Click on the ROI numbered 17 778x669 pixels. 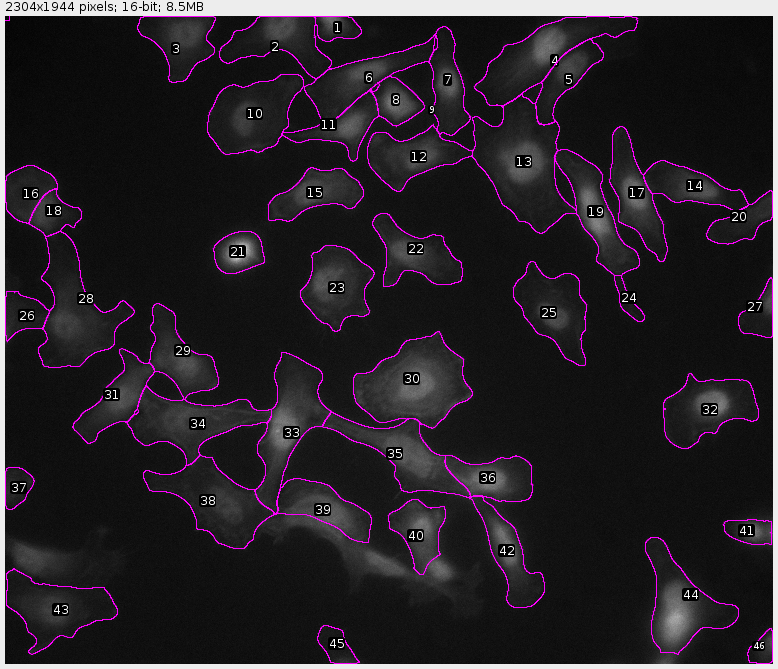637,193
